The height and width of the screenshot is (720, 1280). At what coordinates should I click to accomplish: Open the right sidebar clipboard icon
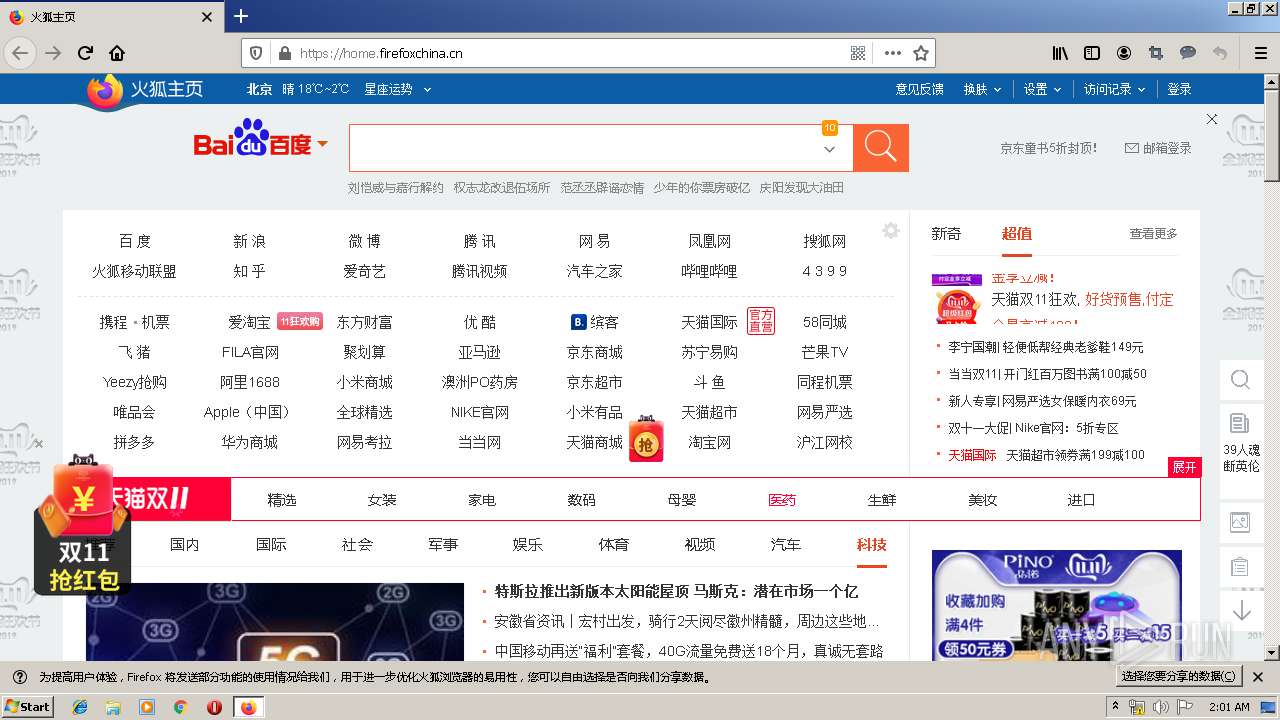coord(1240,567)
